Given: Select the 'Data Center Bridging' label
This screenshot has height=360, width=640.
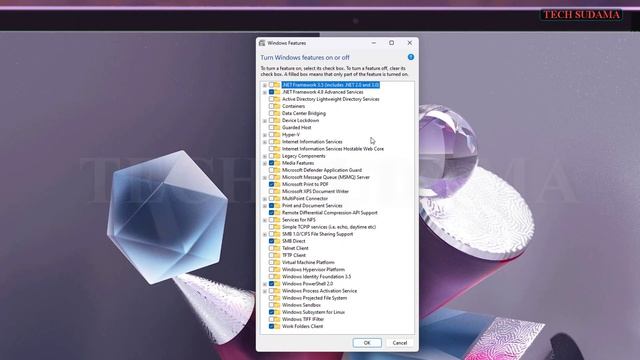Looking at the screenshot, I should point(304,113).
